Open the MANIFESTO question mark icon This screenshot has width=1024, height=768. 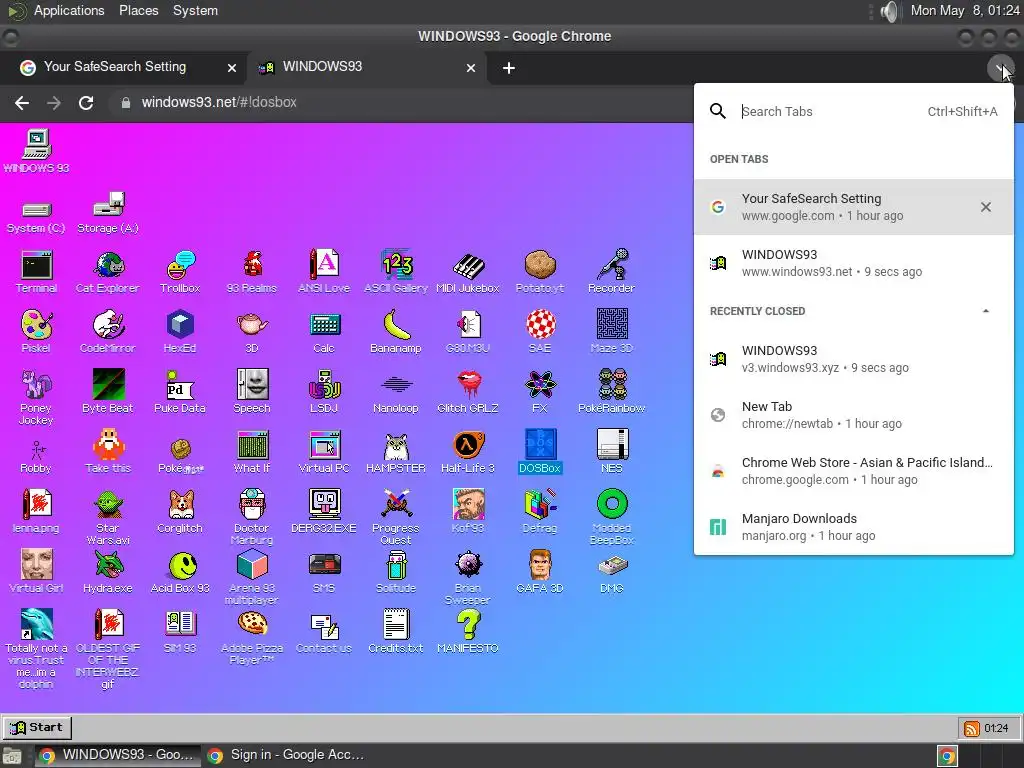(468, 632)
